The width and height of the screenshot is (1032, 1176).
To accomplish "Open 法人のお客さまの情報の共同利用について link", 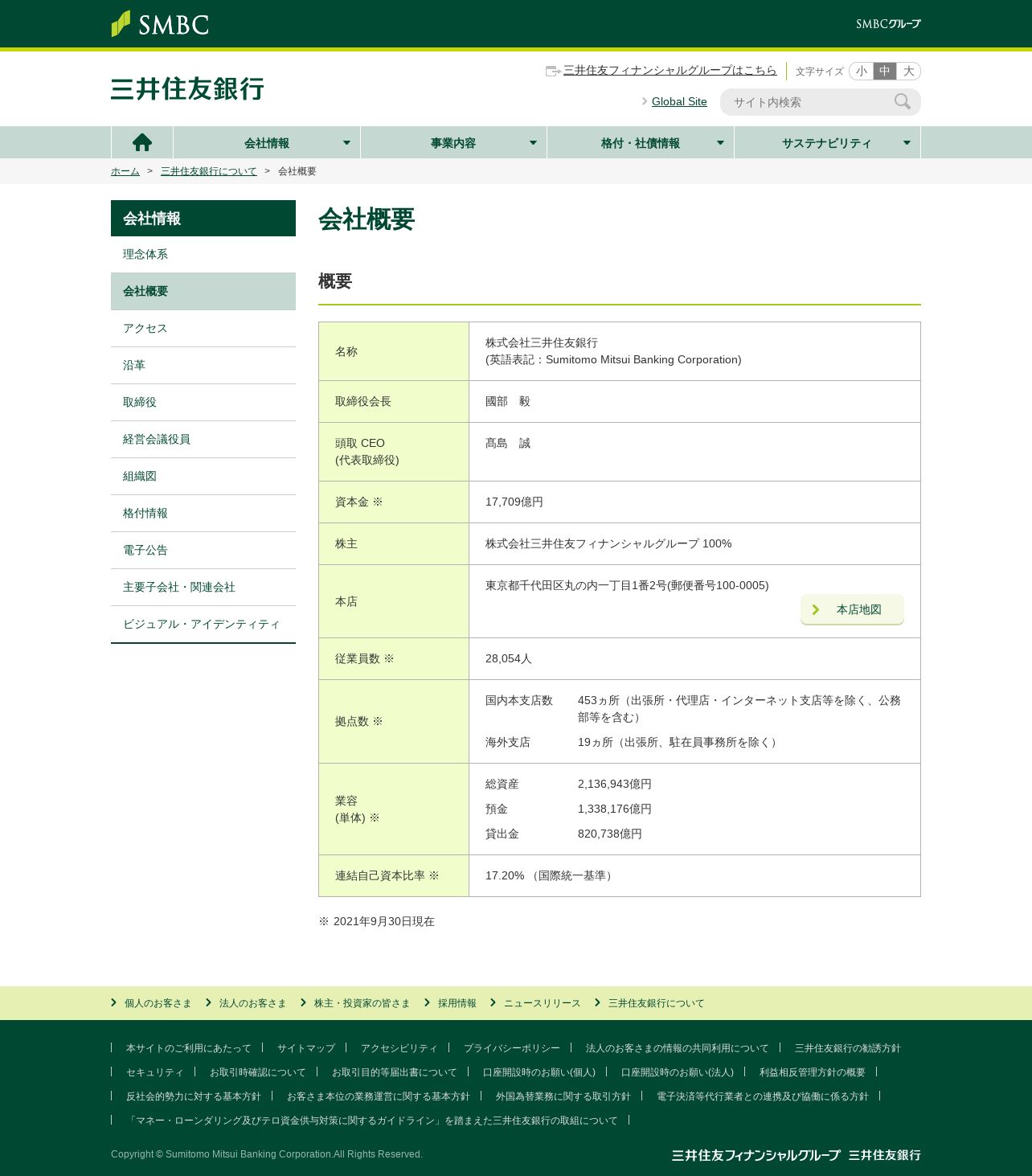I will 677,1048.
